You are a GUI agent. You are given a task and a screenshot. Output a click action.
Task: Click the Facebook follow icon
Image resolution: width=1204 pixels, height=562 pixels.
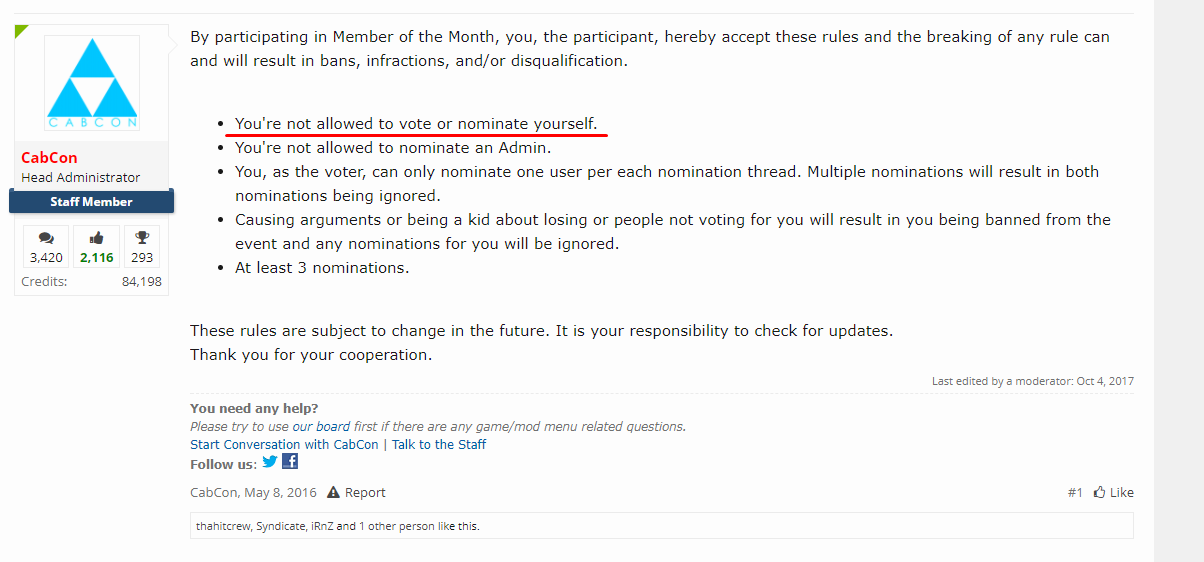click(290, 462)
